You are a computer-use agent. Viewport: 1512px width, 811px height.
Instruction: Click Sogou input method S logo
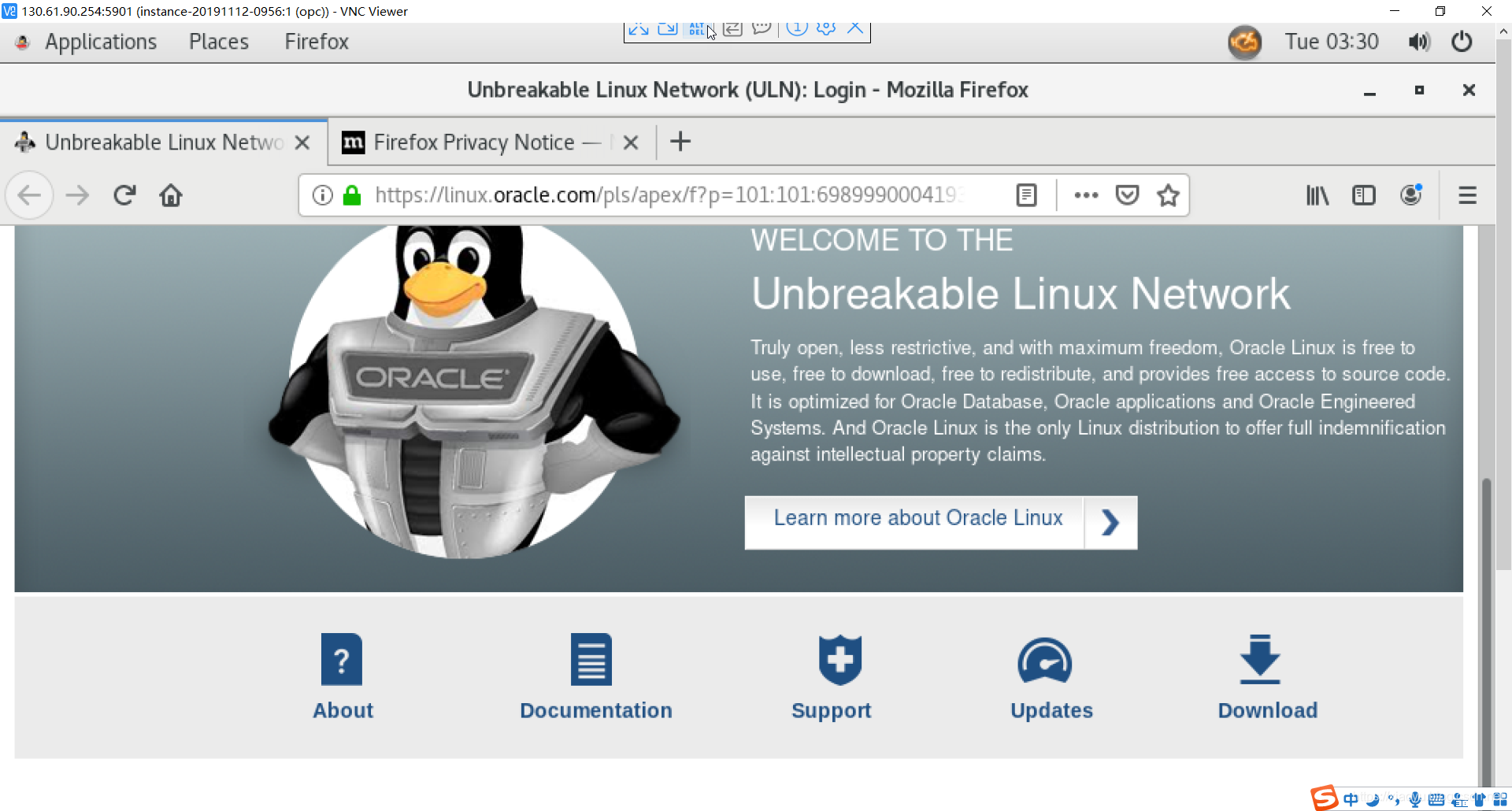1325,798
